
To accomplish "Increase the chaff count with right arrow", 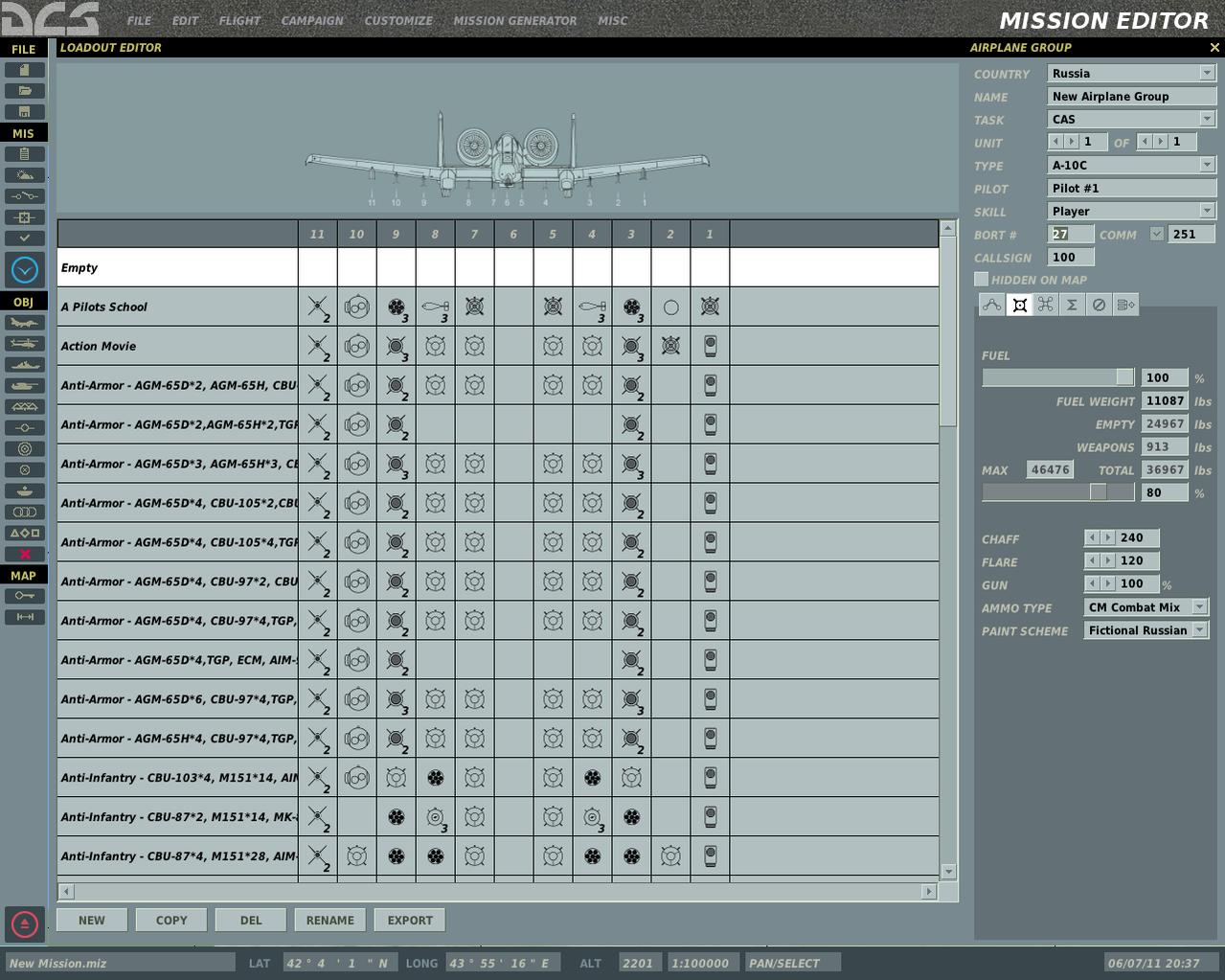I will click(x=1108, y=538).
